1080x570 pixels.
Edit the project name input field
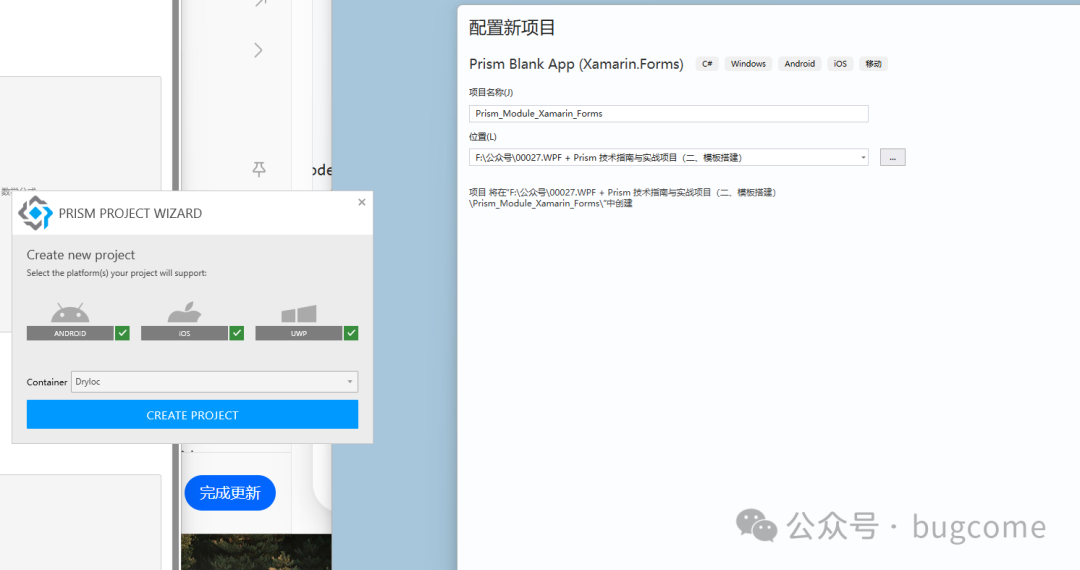pyautogui.click(x=668, y=114)
